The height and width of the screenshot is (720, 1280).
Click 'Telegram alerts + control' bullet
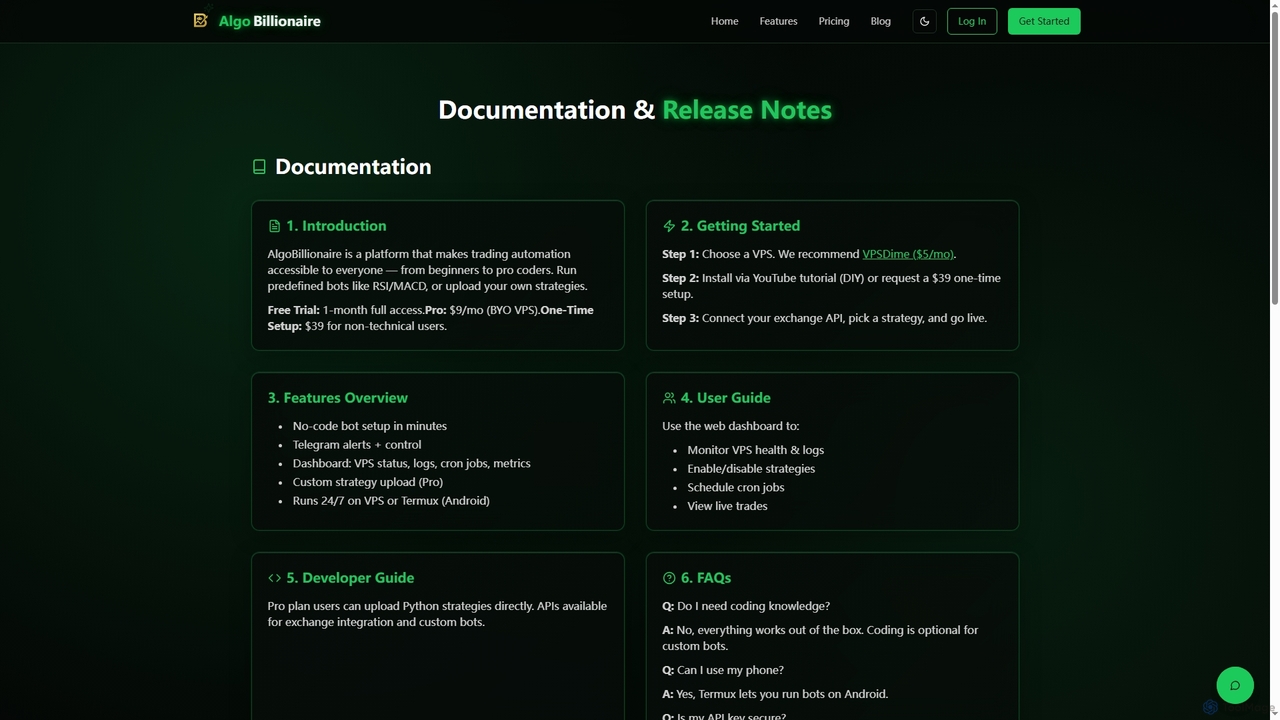[x=357, y=445]
